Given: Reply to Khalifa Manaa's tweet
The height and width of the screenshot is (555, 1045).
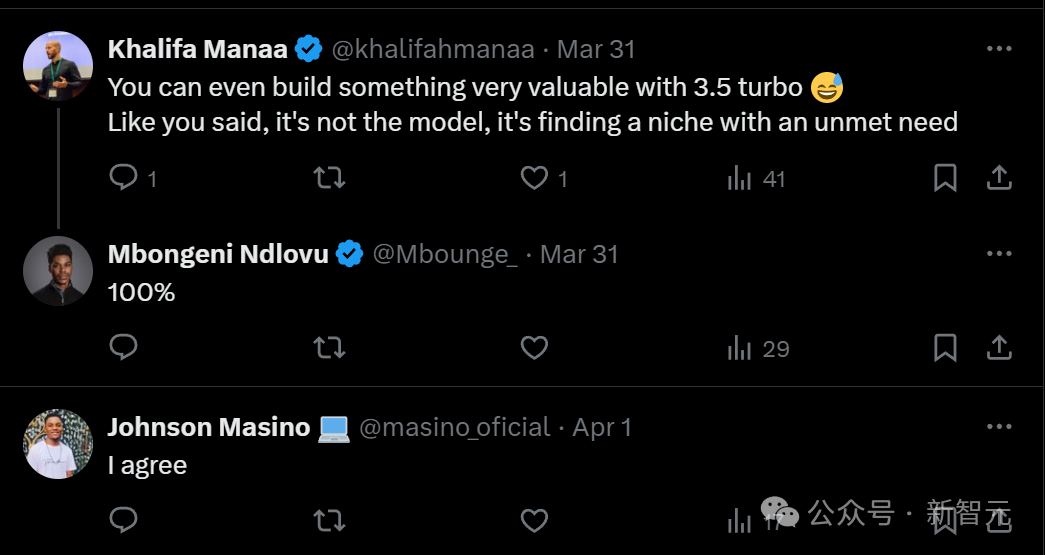Looking at the screenshot, I should point(124,178).
